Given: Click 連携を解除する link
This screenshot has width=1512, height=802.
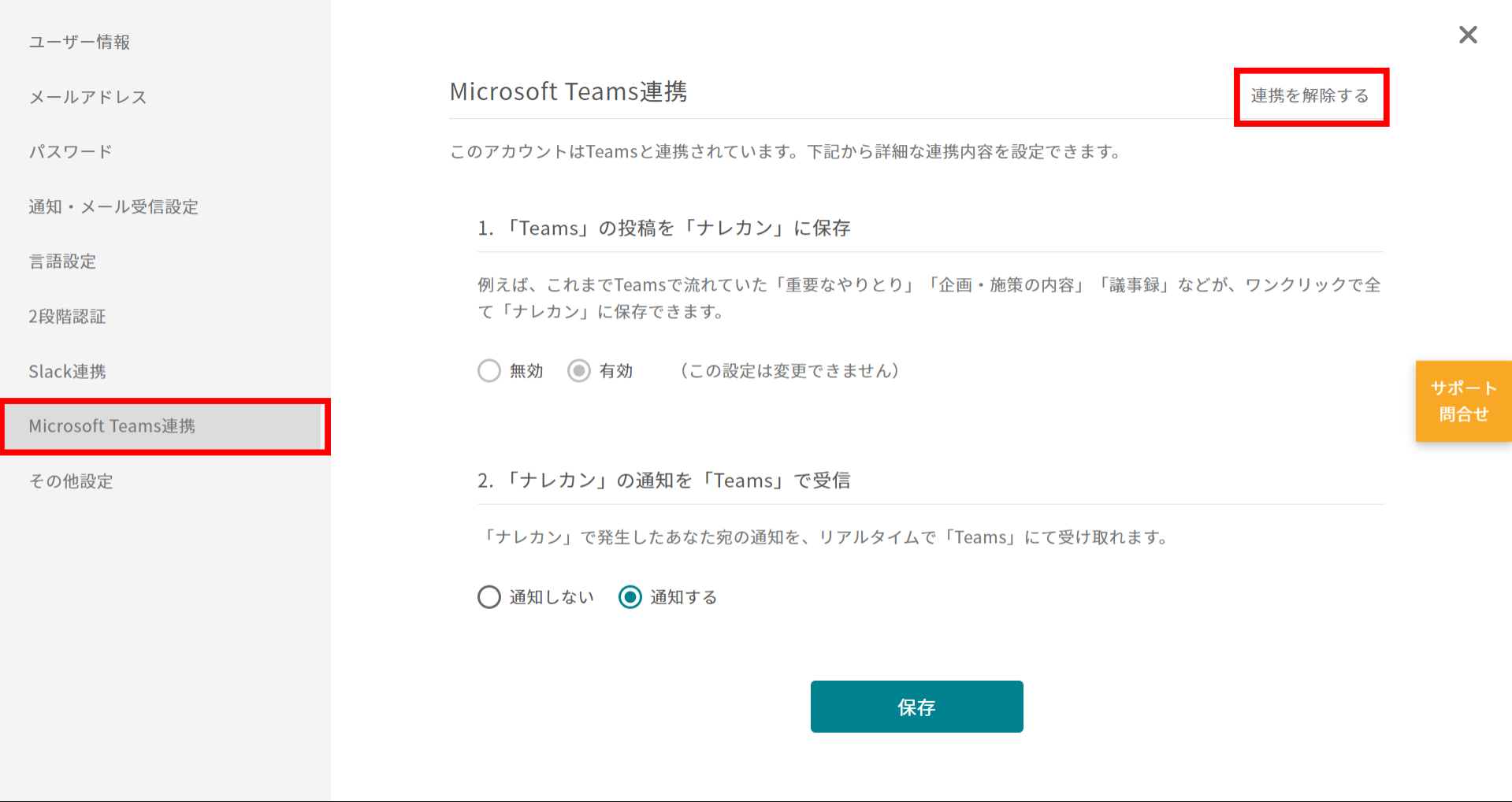Looking at the screenshot, I should [1310, 96].
